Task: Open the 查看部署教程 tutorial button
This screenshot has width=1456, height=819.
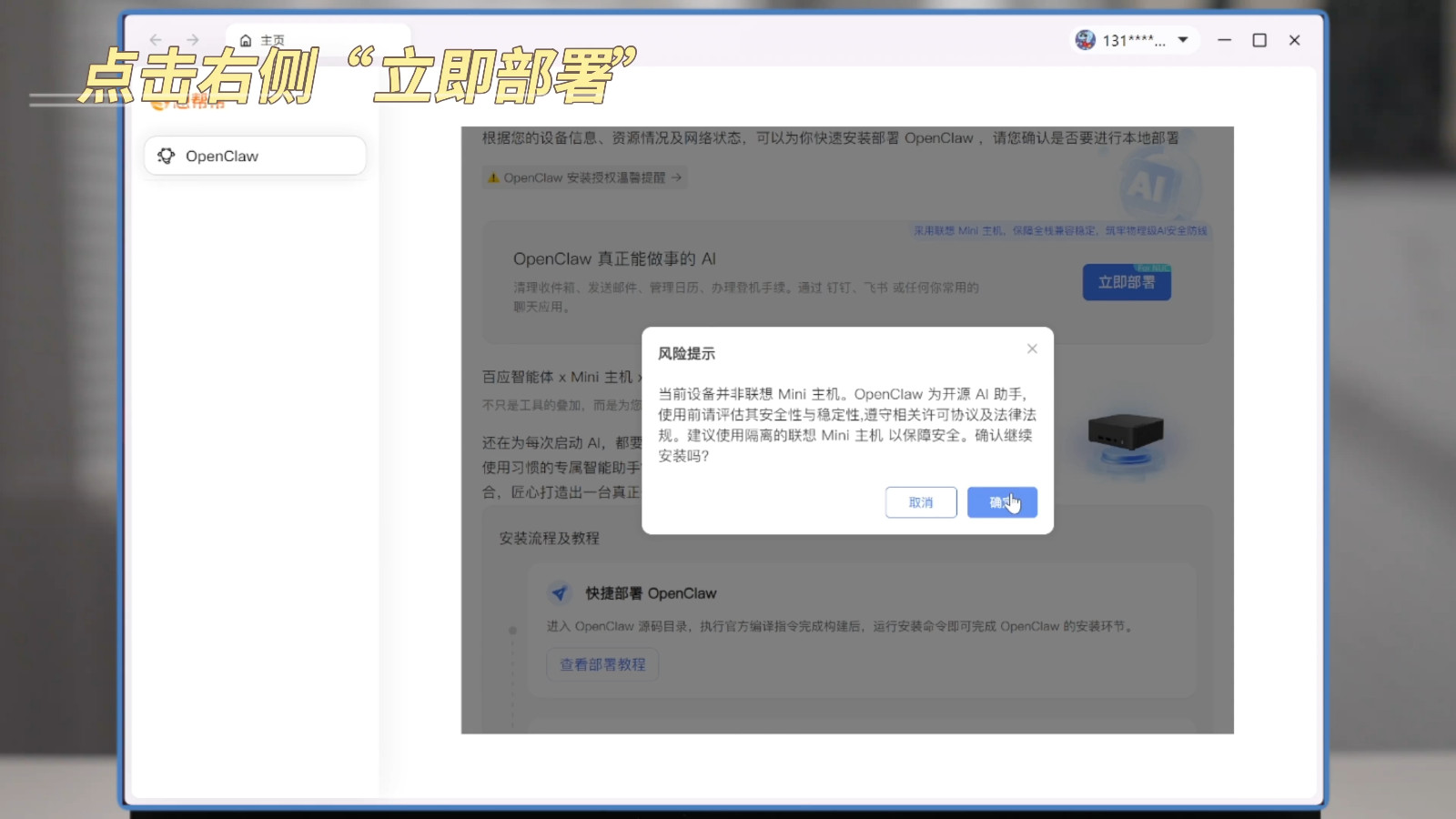Action: [602, 664]
